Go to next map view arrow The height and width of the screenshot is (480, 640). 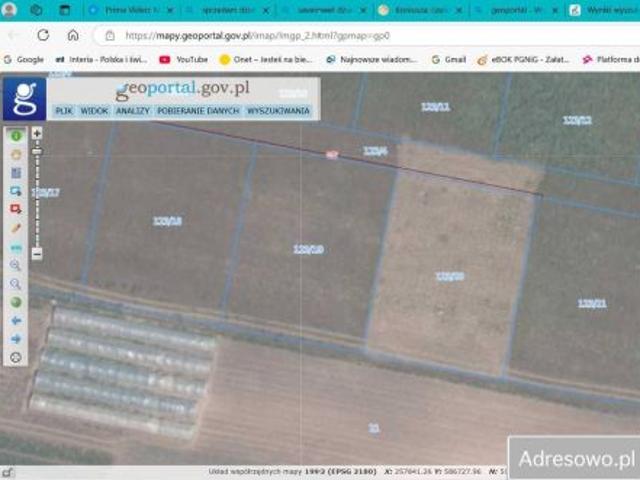(x=16, y=339)
